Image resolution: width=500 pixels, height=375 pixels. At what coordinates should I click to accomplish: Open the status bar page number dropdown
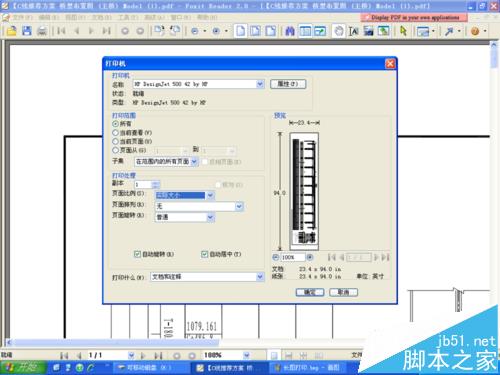(131, 356)
